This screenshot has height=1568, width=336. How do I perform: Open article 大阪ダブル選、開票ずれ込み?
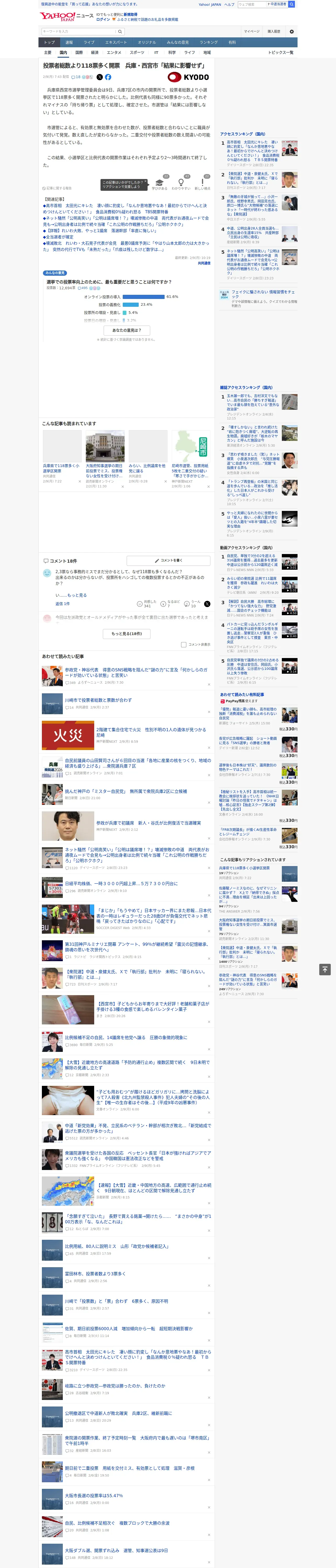[x=116, y=1550]
